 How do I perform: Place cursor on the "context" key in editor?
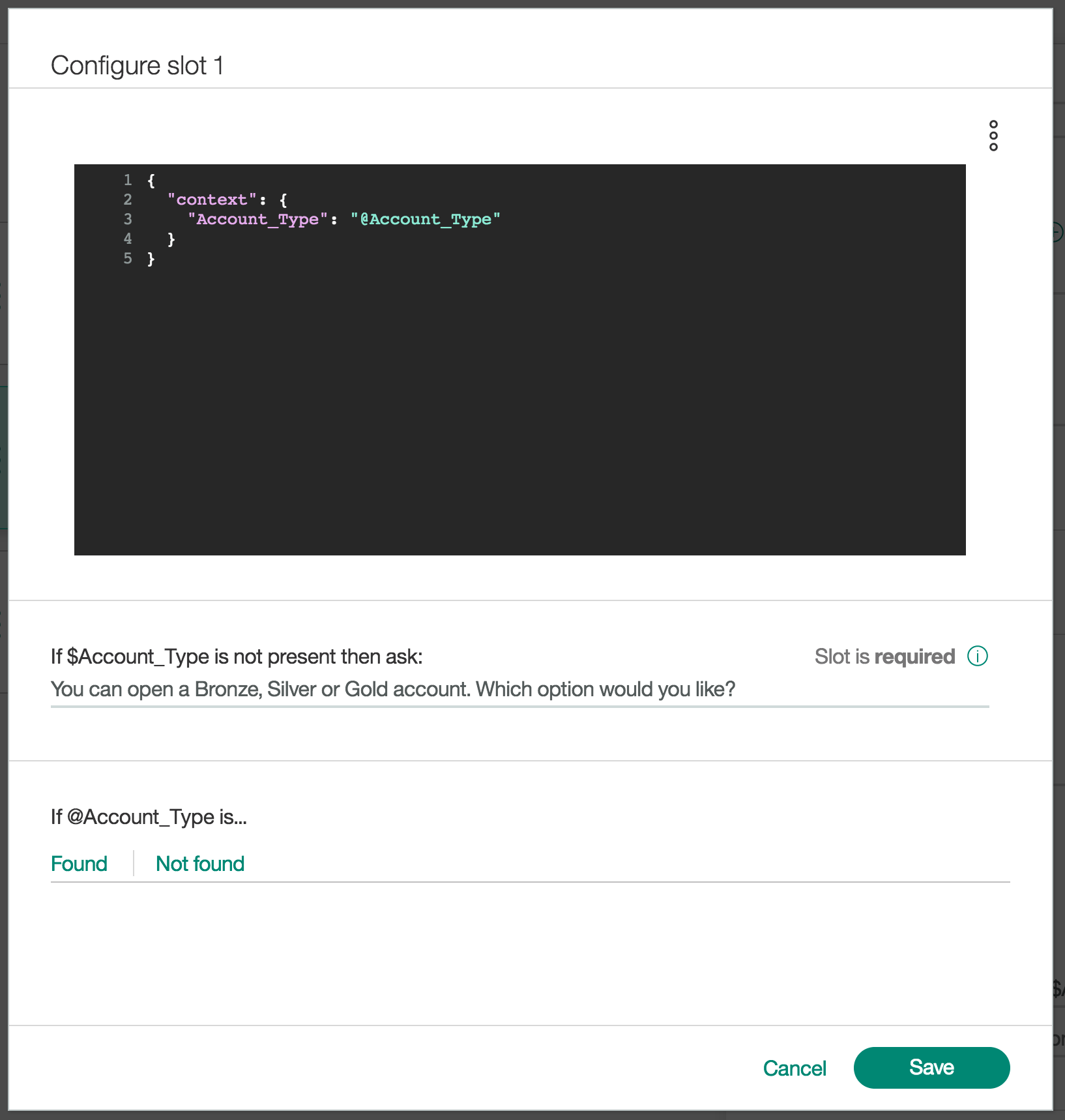(212, 199)
